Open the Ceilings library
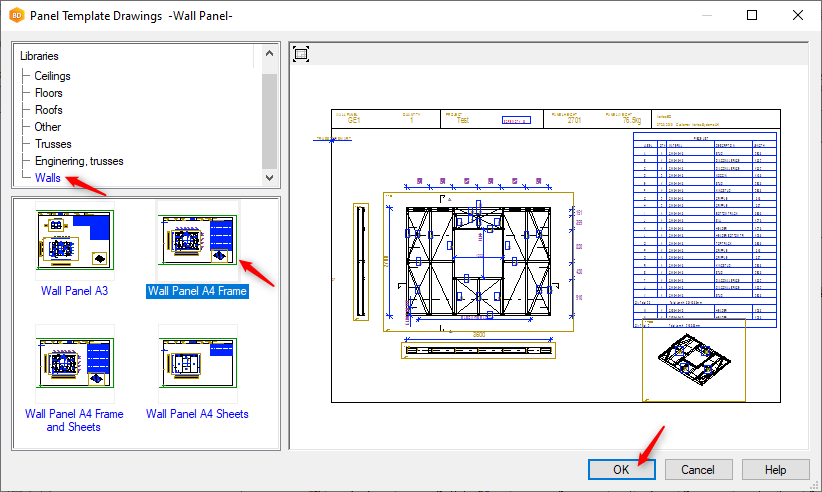The height and width of the screenshot is (492, 822). tap(52, 76)
